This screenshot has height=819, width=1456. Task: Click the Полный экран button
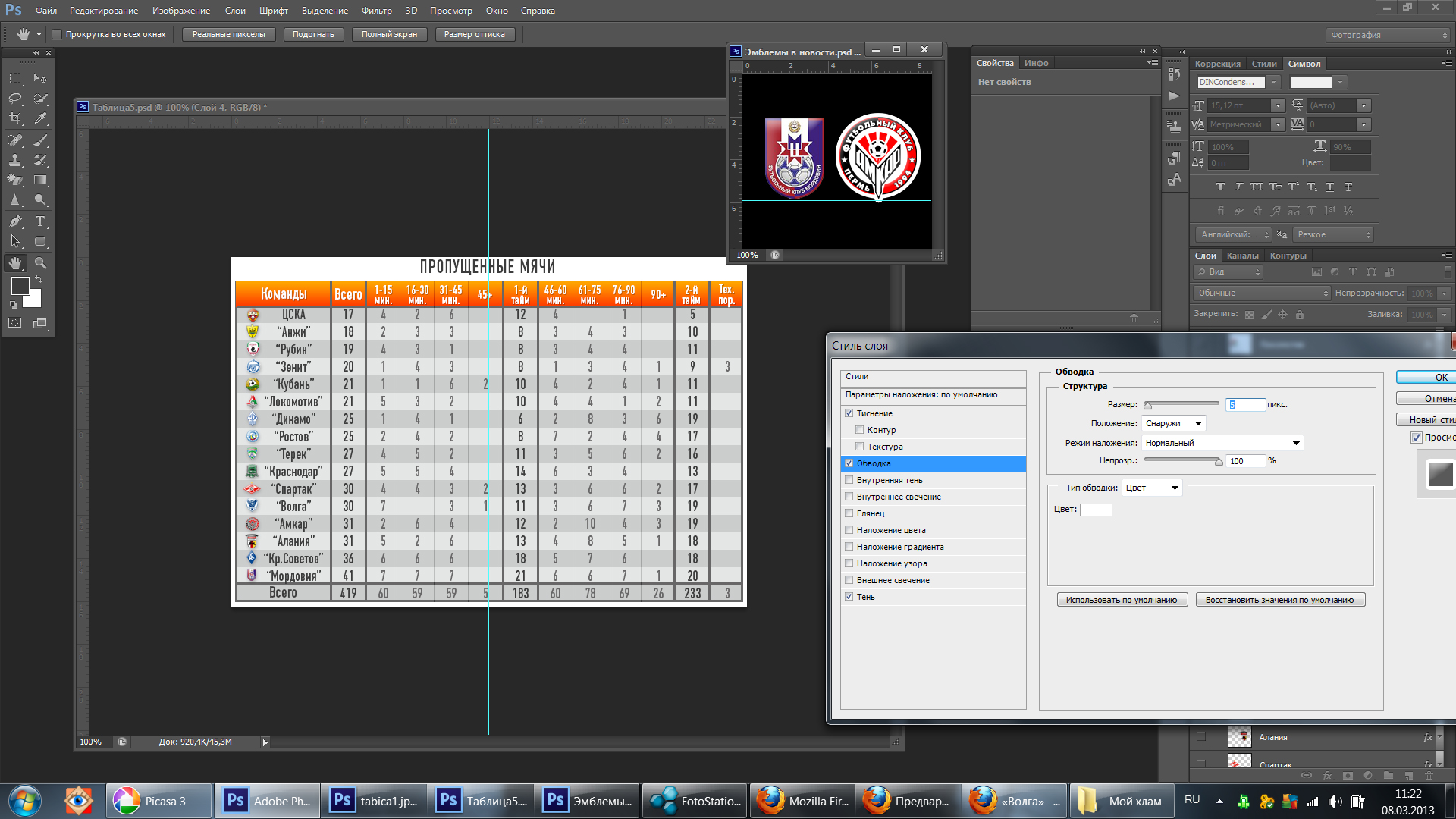389,34
